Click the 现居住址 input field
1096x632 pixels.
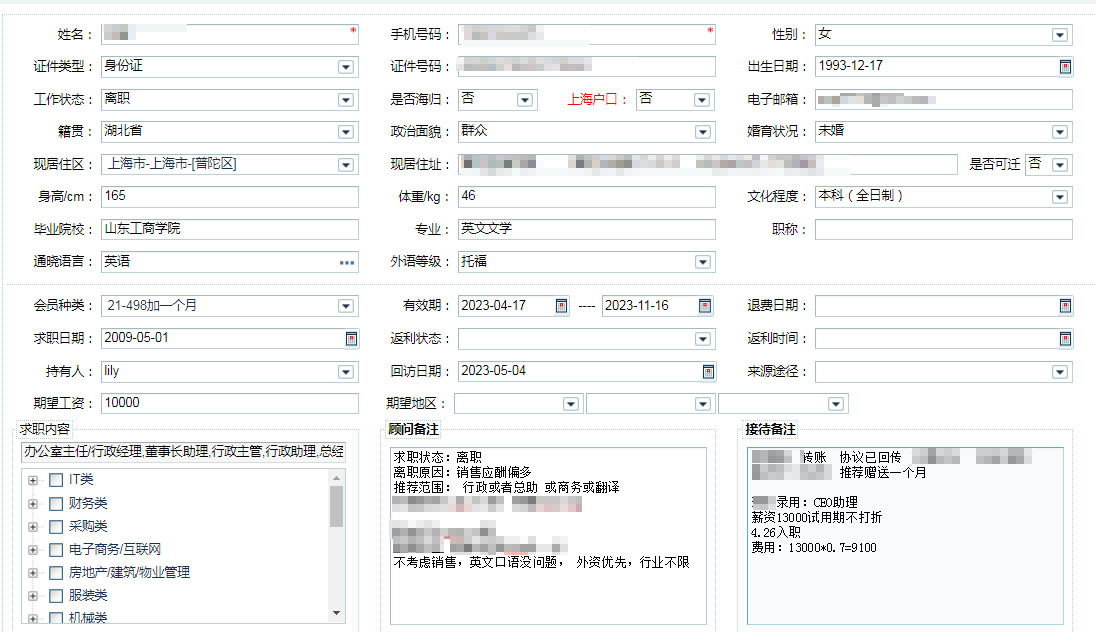coord(707,164)
